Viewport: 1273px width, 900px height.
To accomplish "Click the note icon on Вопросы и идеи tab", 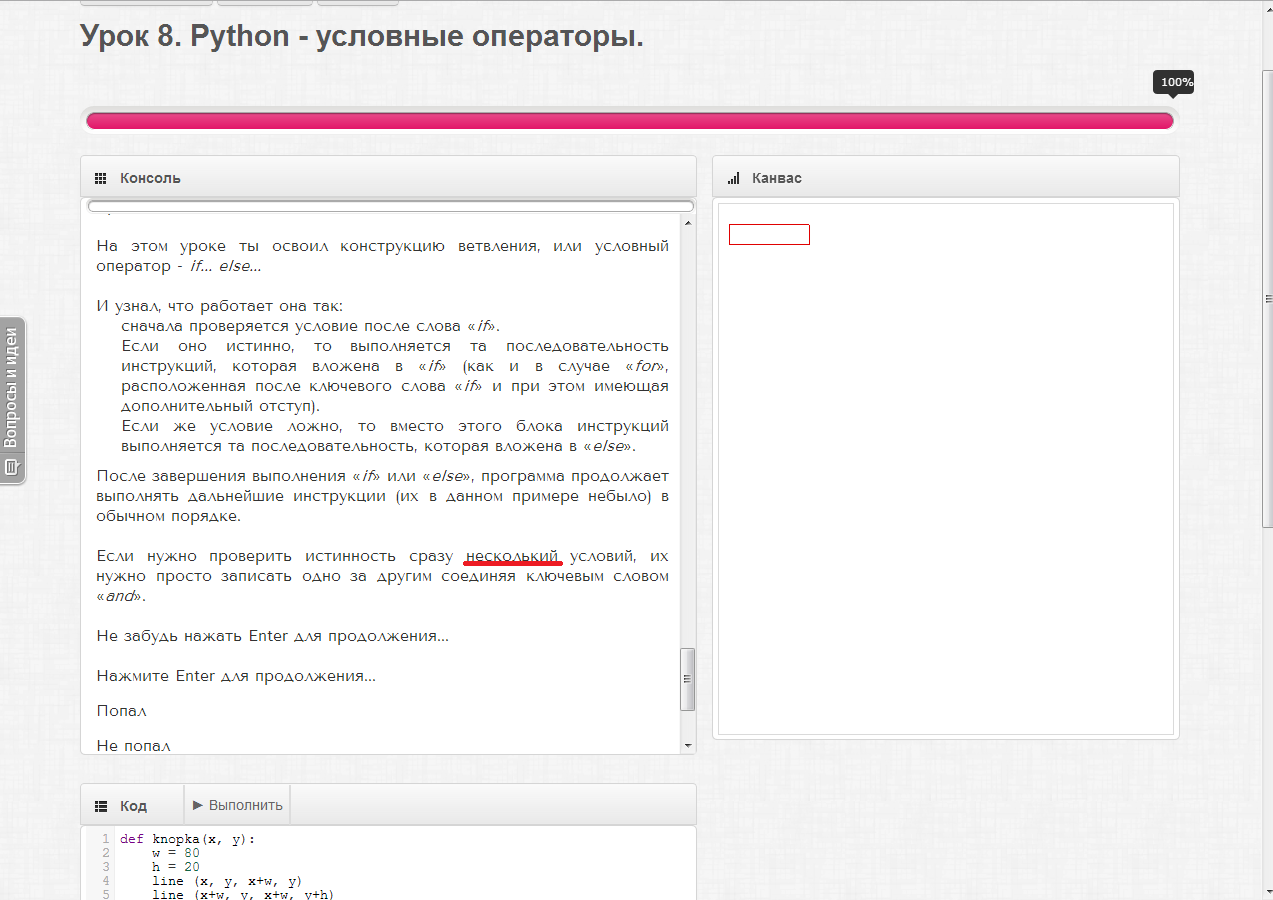I will point(12,467).
